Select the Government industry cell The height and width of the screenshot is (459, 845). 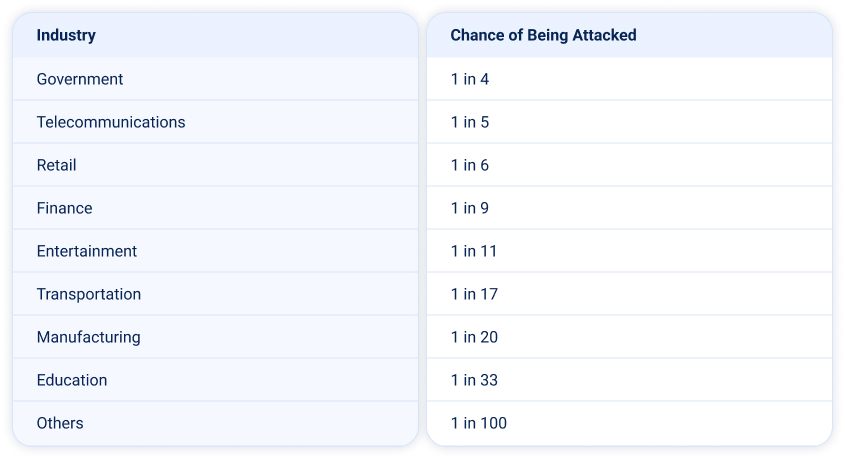(x=80, y=79)
